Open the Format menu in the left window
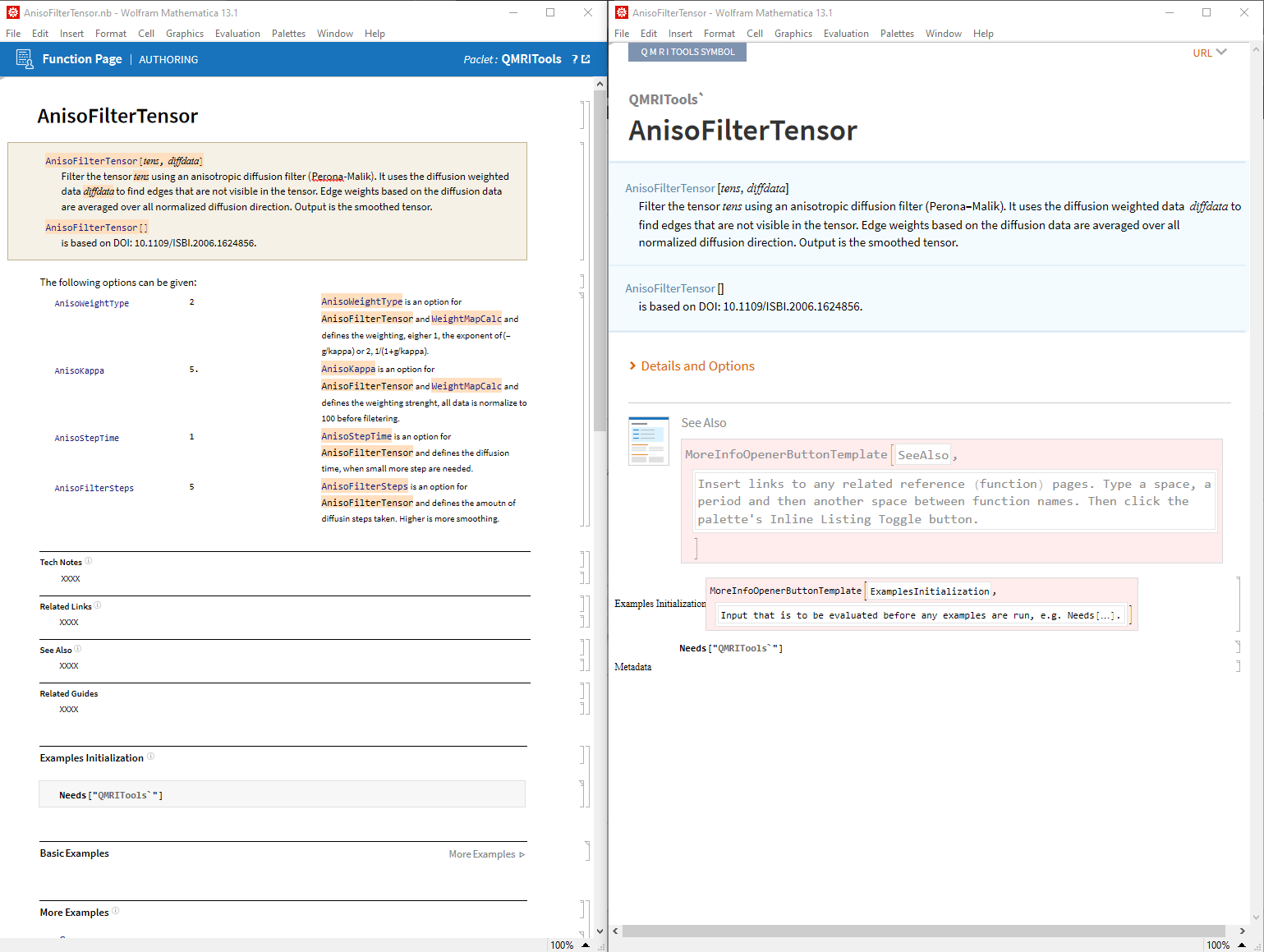 tap(111, 34)
